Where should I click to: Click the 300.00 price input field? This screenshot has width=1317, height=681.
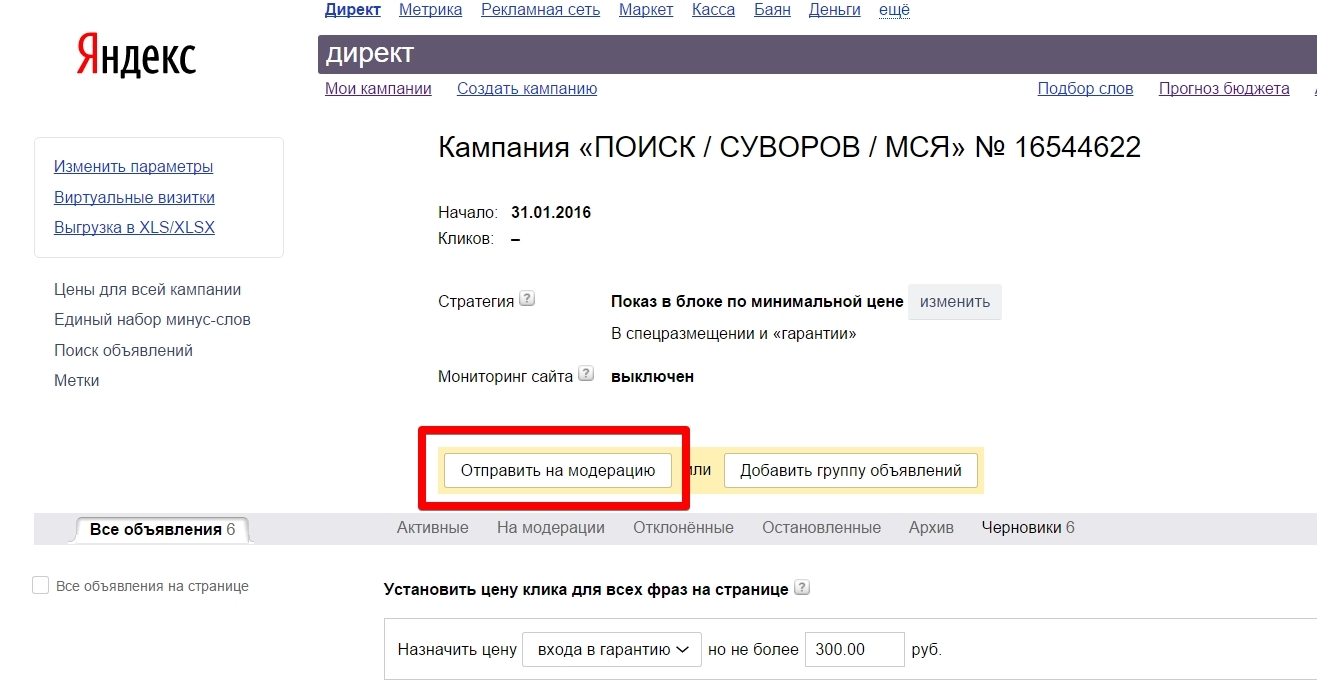click(x=855, y=649)
